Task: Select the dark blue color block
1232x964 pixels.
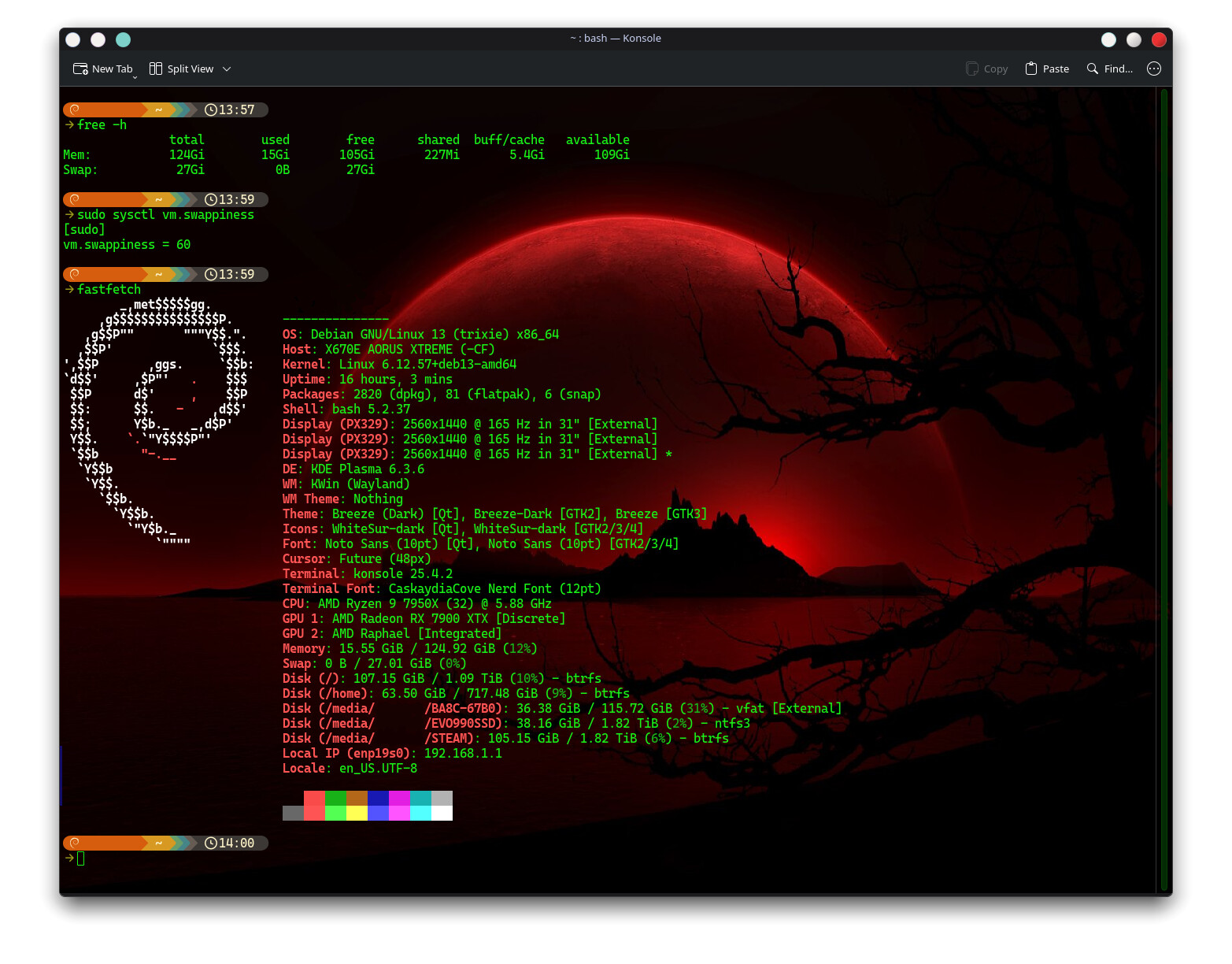Action: [x=378, y=799]
